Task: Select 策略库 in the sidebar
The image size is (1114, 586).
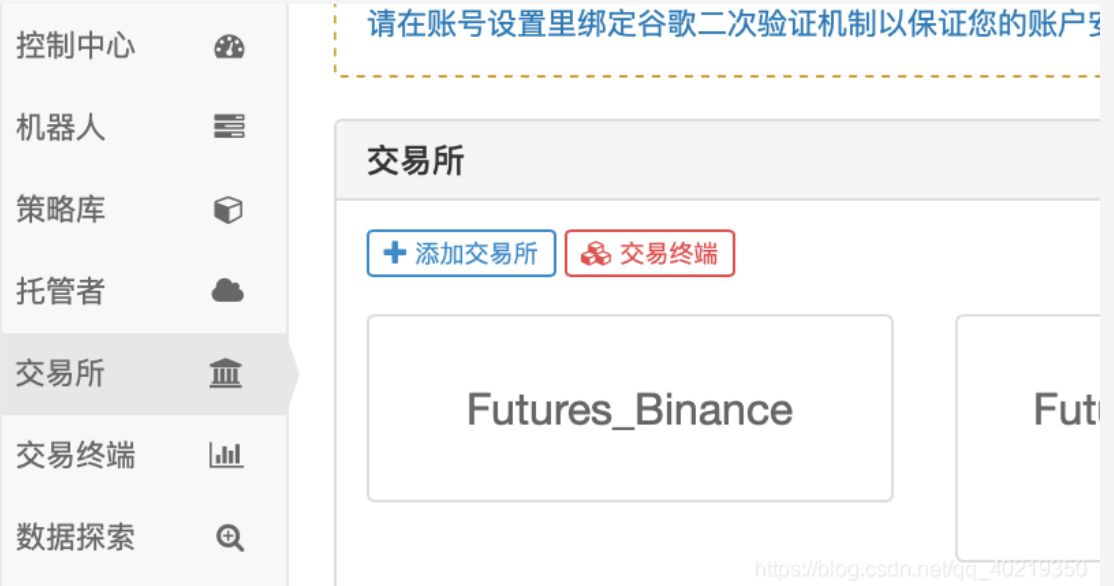Action: 61,210
